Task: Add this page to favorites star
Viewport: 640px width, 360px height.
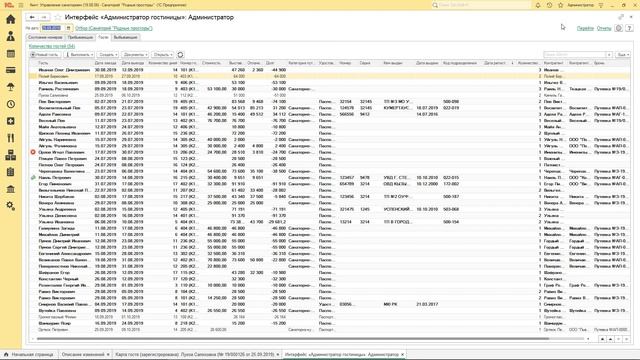Action: [x=58, y=17]
